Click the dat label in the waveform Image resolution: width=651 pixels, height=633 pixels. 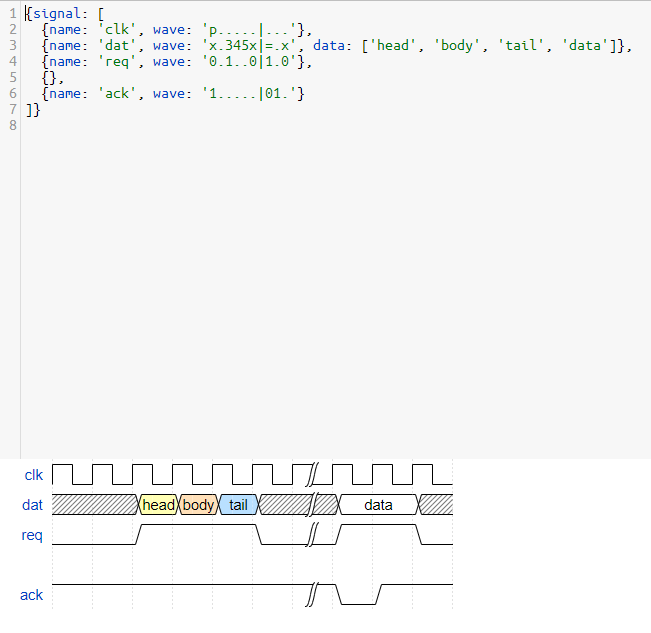pyautogui.click(x=32, y=505)
